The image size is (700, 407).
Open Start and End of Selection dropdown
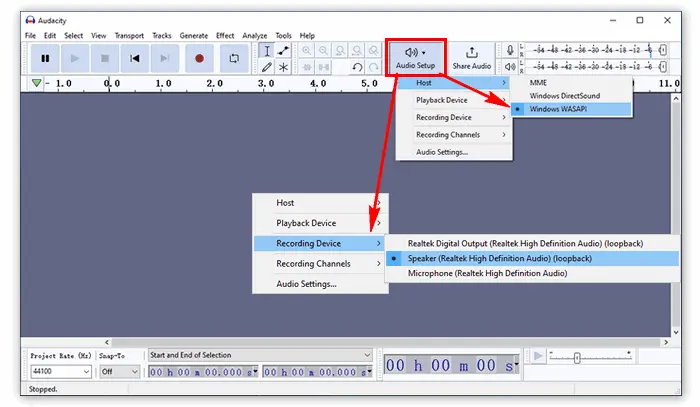tap(260, 355)
